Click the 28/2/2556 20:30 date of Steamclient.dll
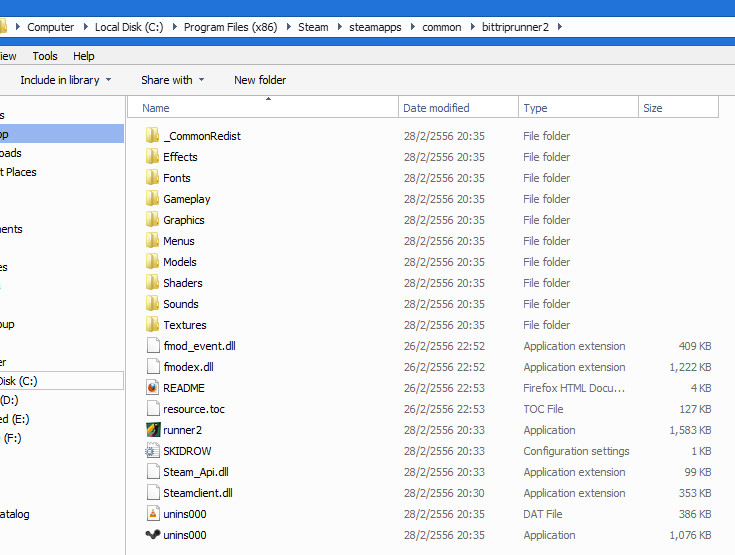 click(x=444, y=493)
